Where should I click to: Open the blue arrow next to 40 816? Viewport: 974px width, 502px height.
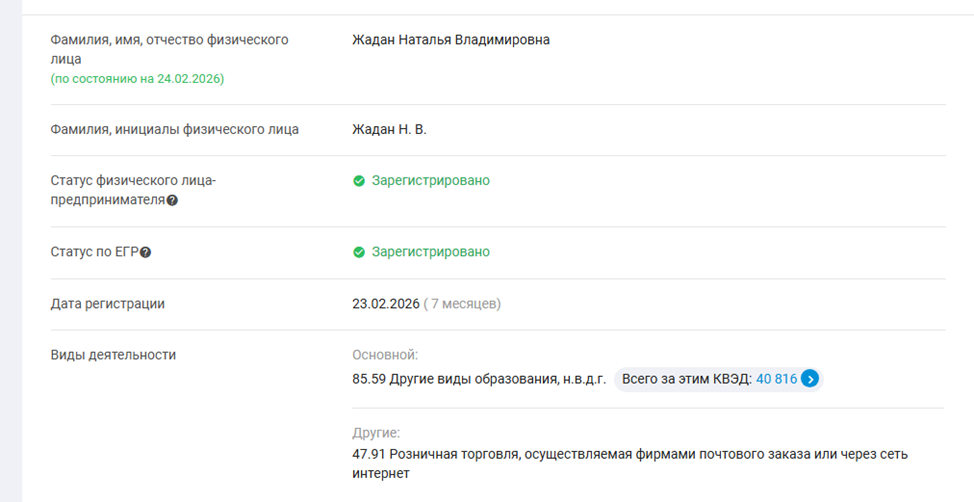click(x=809, y=378)
